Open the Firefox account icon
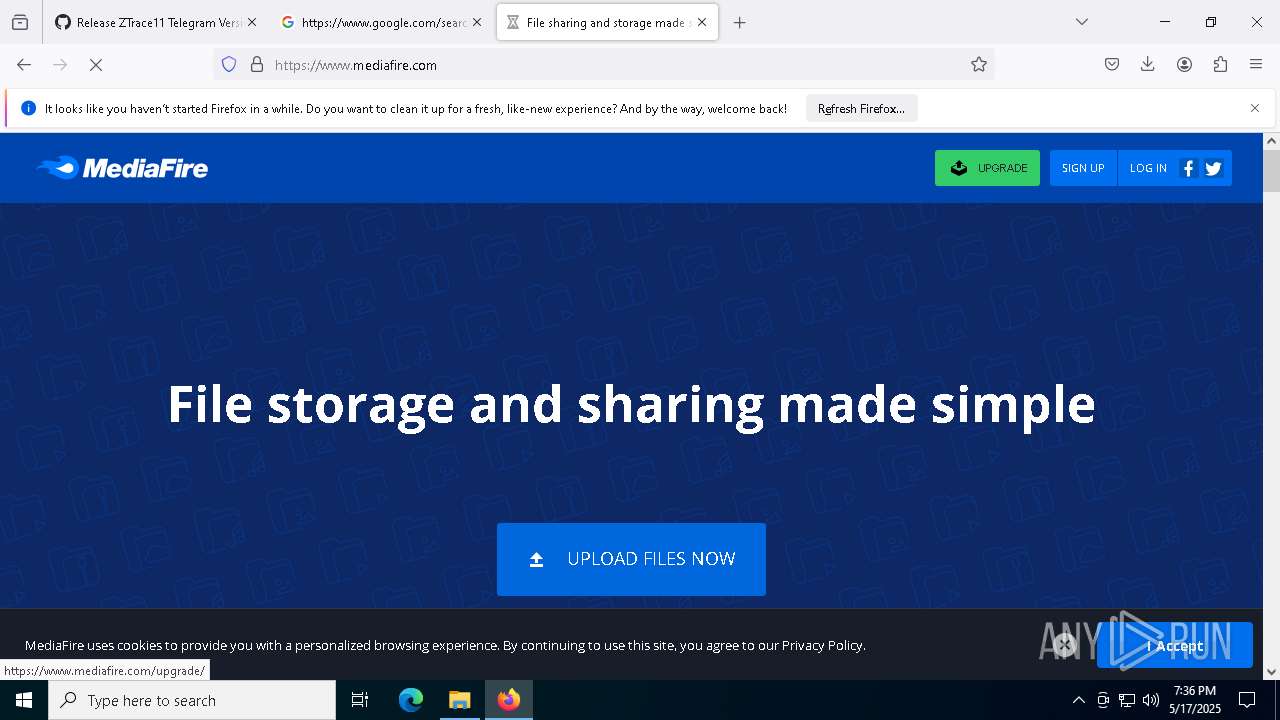This screenshot has height=720, width=1280. click(x=1184, y=65)
